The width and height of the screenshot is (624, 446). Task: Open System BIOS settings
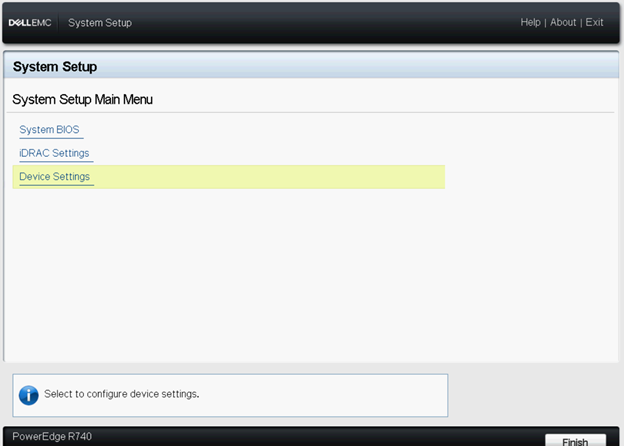tap(50, 130)
